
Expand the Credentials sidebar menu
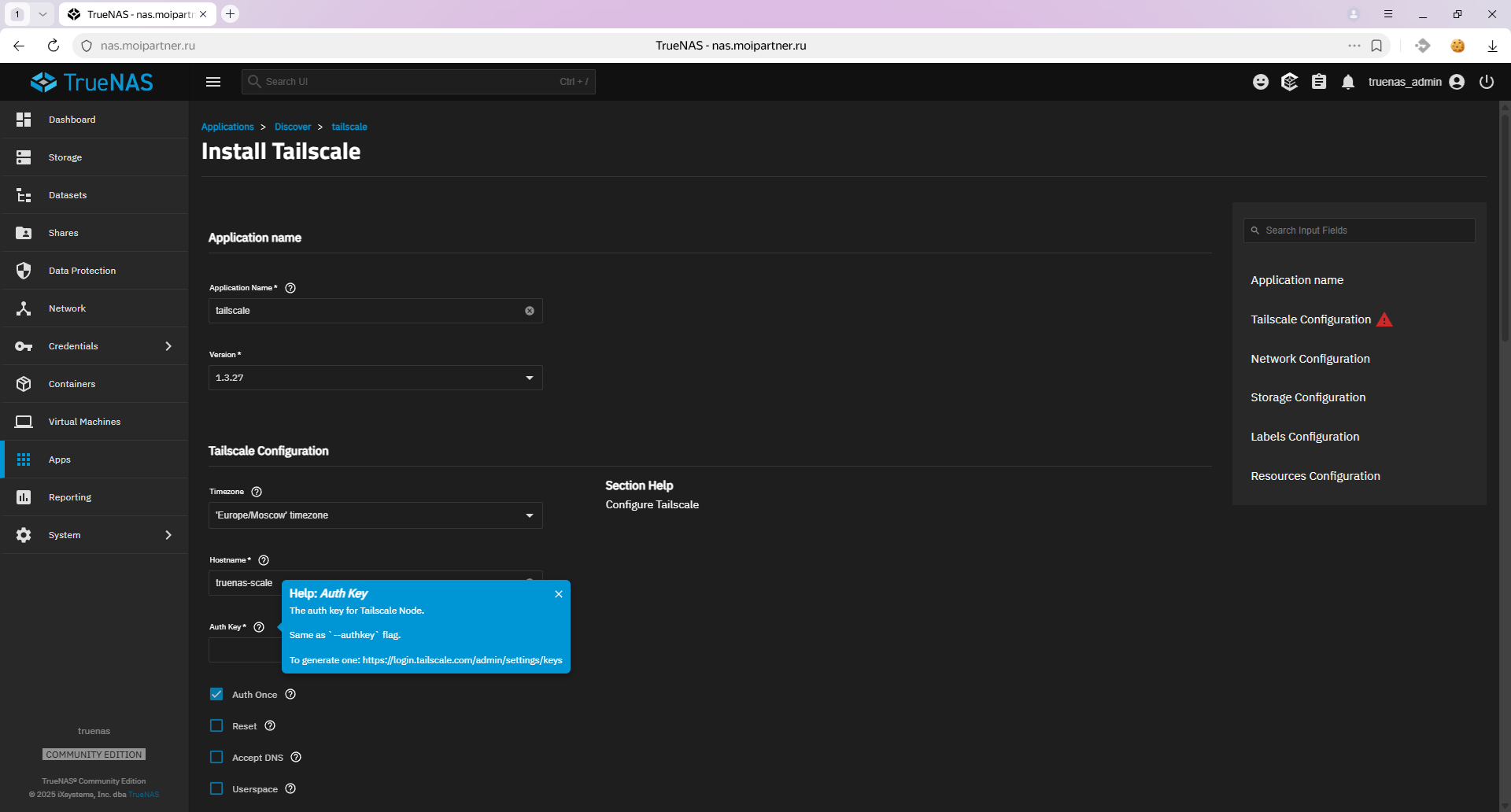(94, 346)
